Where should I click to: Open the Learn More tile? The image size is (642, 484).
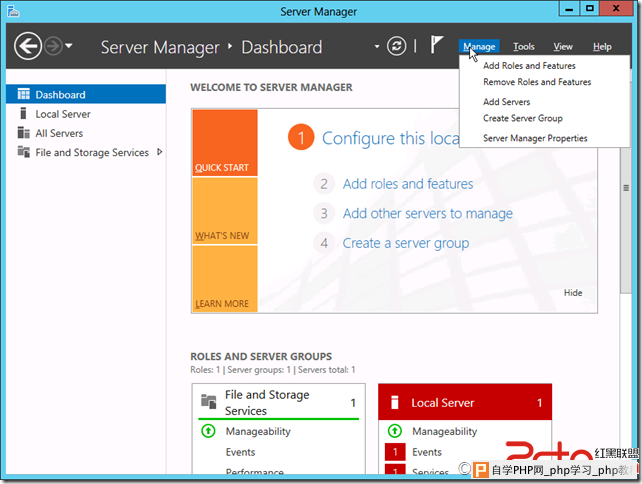[225, 279]
